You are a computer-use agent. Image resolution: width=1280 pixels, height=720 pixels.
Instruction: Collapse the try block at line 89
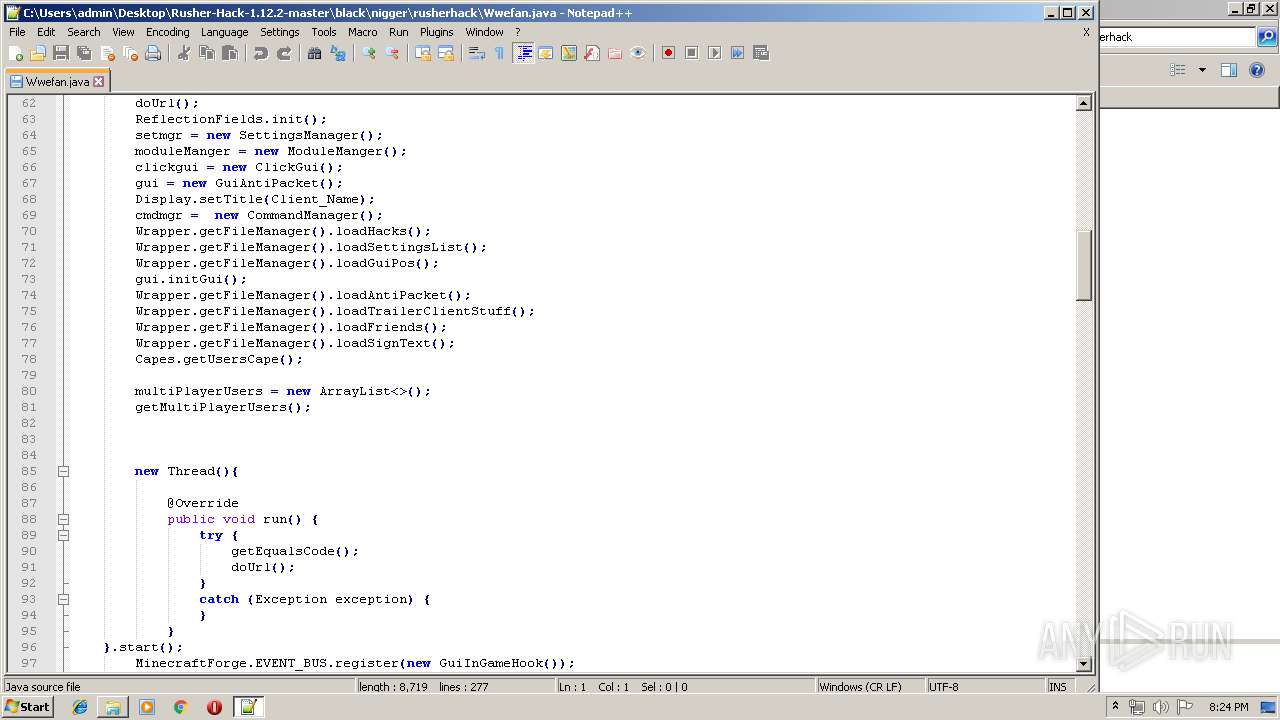(x=63, y=535)
